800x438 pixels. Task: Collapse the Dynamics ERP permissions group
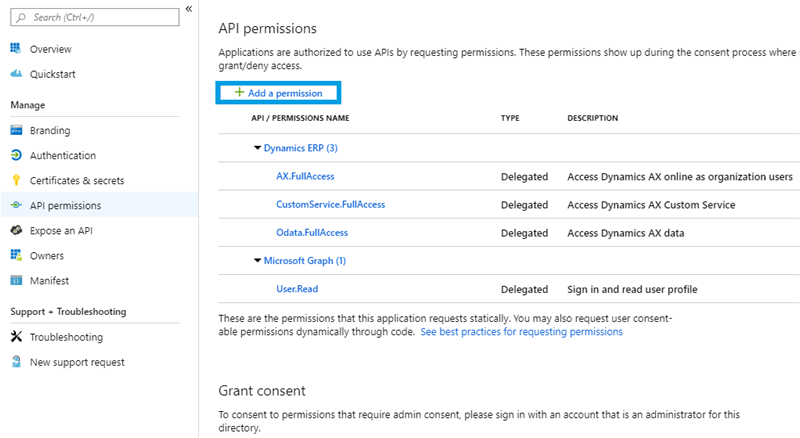pyautogui.click(x=257, y=148)
